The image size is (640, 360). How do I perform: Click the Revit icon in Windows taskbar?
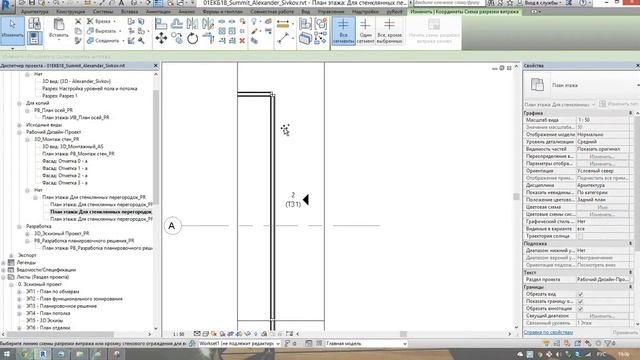(x=42, y=354)
